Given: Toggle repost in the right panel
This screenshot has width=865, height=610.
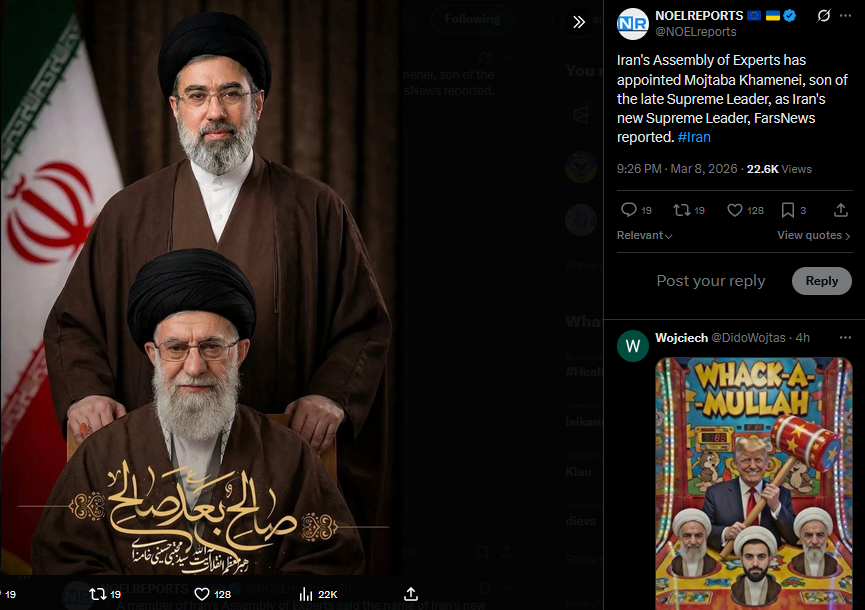Looking at the screenshot, I should coord(689,210).
